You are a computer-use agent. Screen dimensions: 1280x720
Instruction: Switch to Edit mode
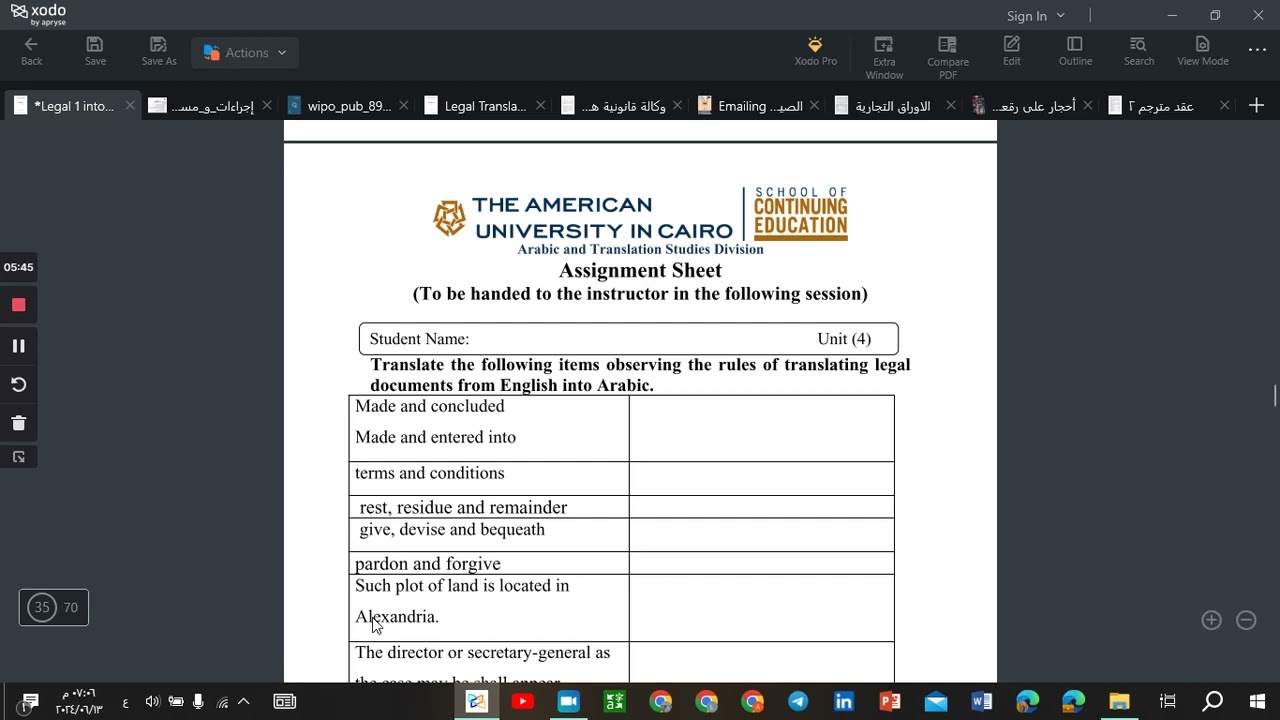click(x=1012, y=52)
